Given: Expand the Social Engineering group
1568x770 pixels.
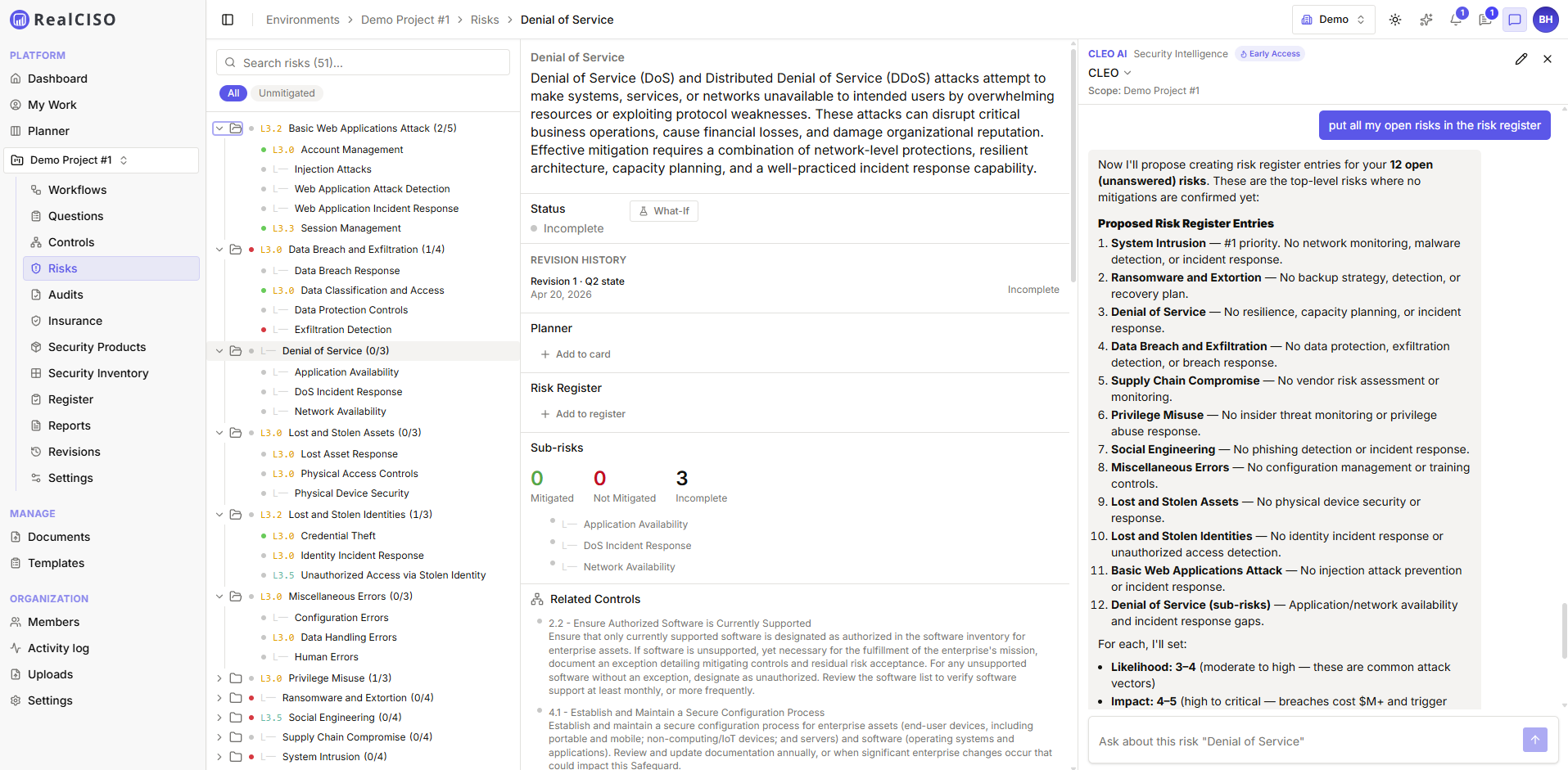Looking at the screenshot, I should pos(219,718).
